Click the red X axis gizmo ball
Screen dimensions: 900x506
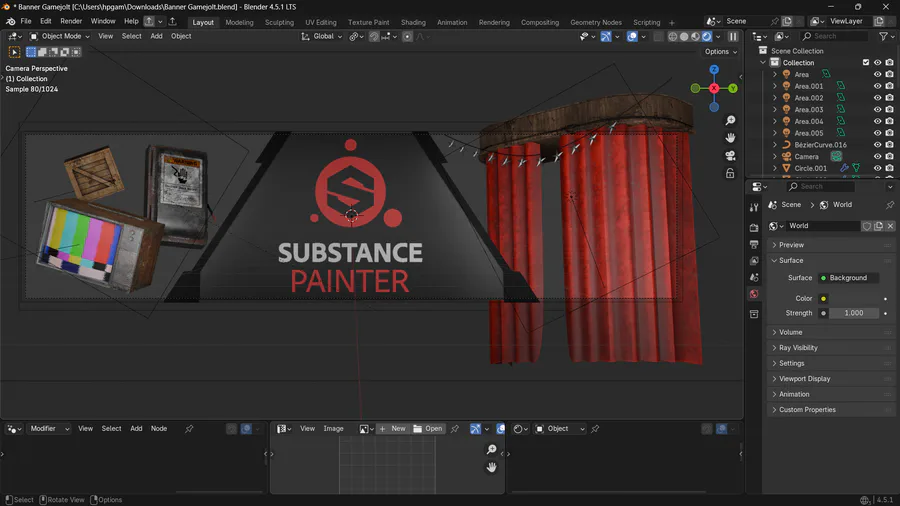coord(714,88)
